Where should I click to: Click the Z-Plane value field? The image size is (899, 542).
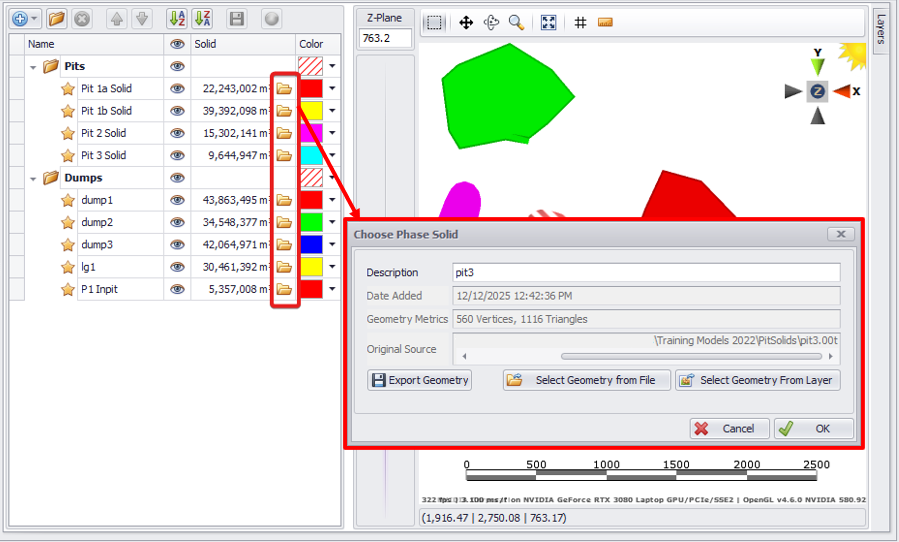(x=385, y=38)
